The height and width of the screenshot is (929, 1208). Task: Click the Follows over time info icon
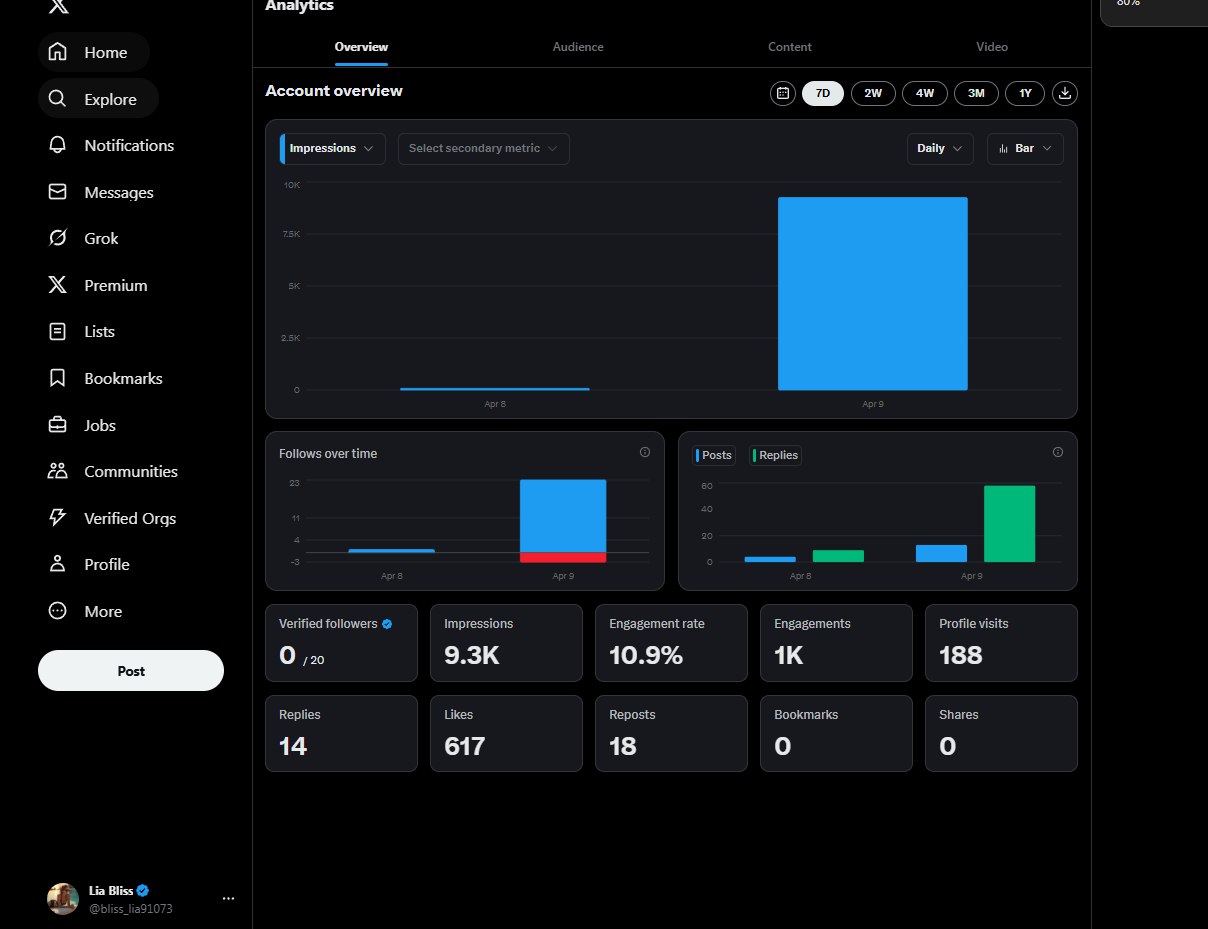644,452
